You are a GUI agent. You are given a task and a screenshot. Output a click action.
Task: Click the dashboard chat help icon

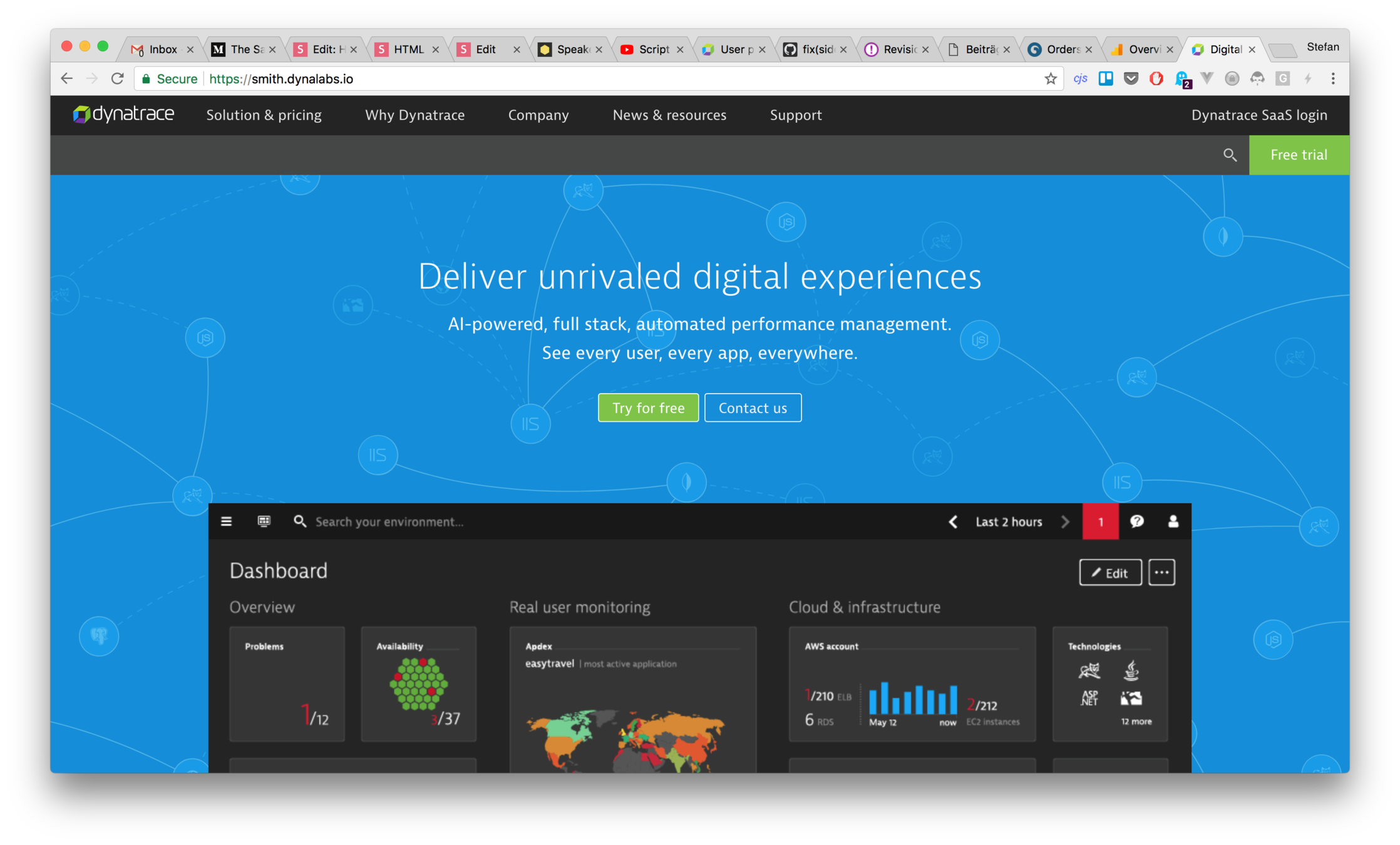click(x=1137, y=521)
